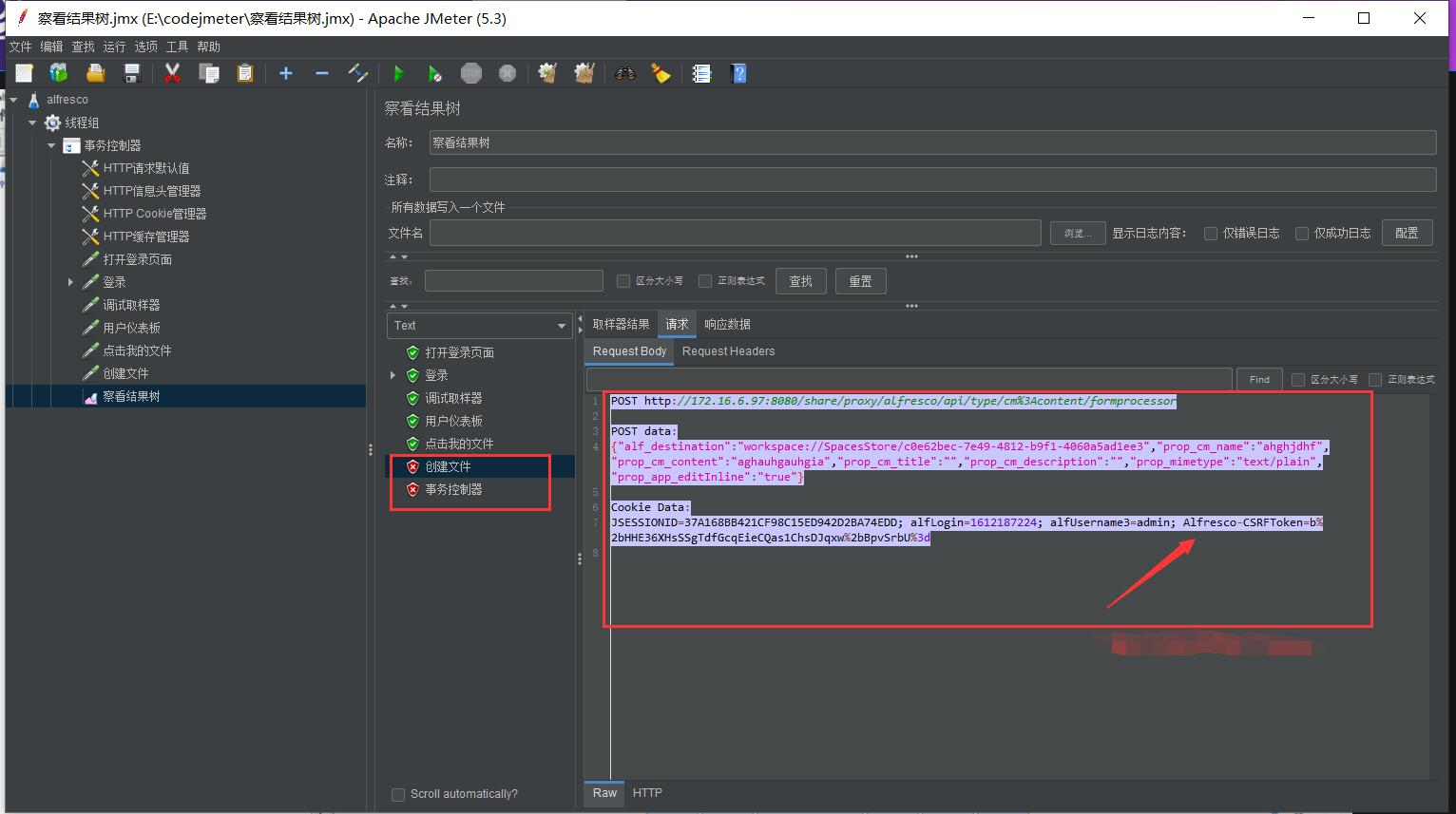The image size is (1456, 814).
Task: Switch to the 响应数据 tab
Action: (x=727, y=324)
